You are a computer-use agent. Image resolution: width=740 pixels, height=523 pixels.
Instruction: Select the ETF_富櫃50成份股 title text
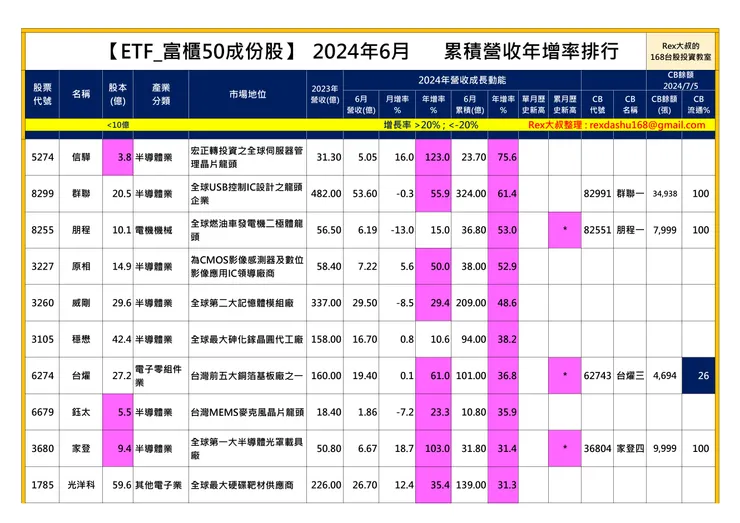click(202, 51)
